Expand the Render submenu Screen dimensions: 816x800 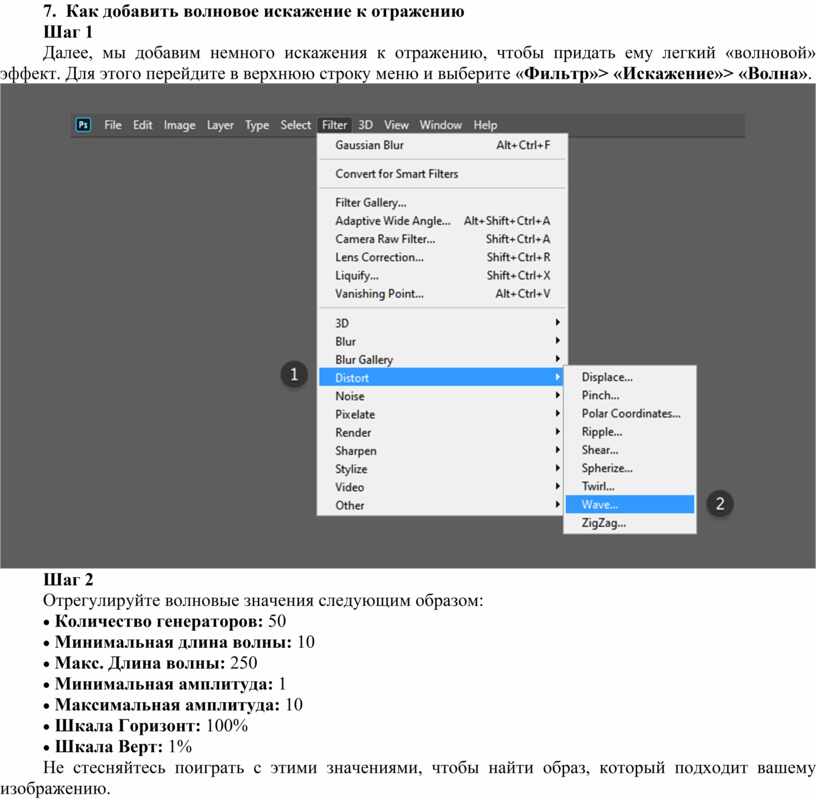(x=441, y=433)
